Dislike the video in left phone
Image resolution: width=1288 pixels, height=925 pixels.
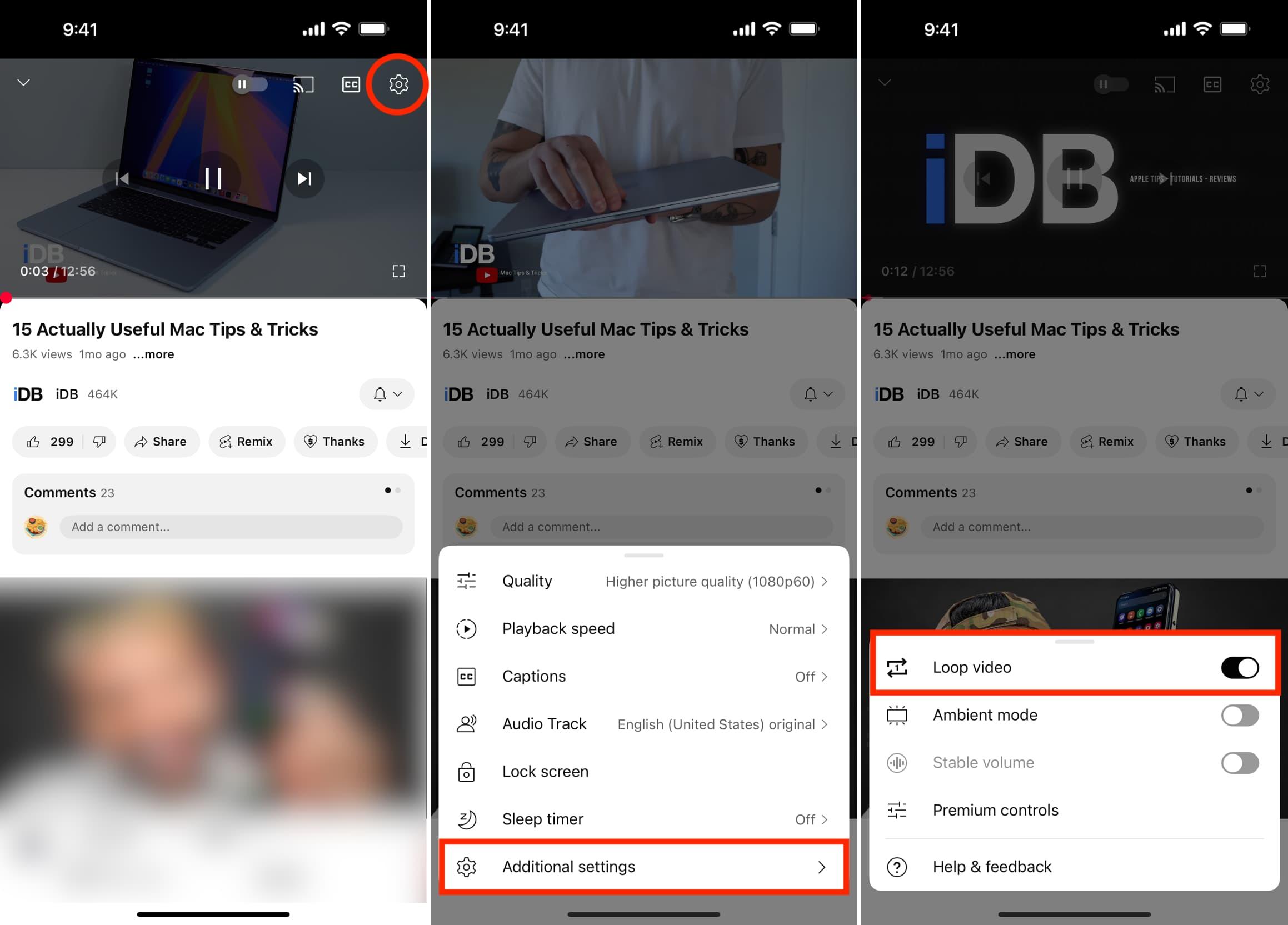coord(99,442)
